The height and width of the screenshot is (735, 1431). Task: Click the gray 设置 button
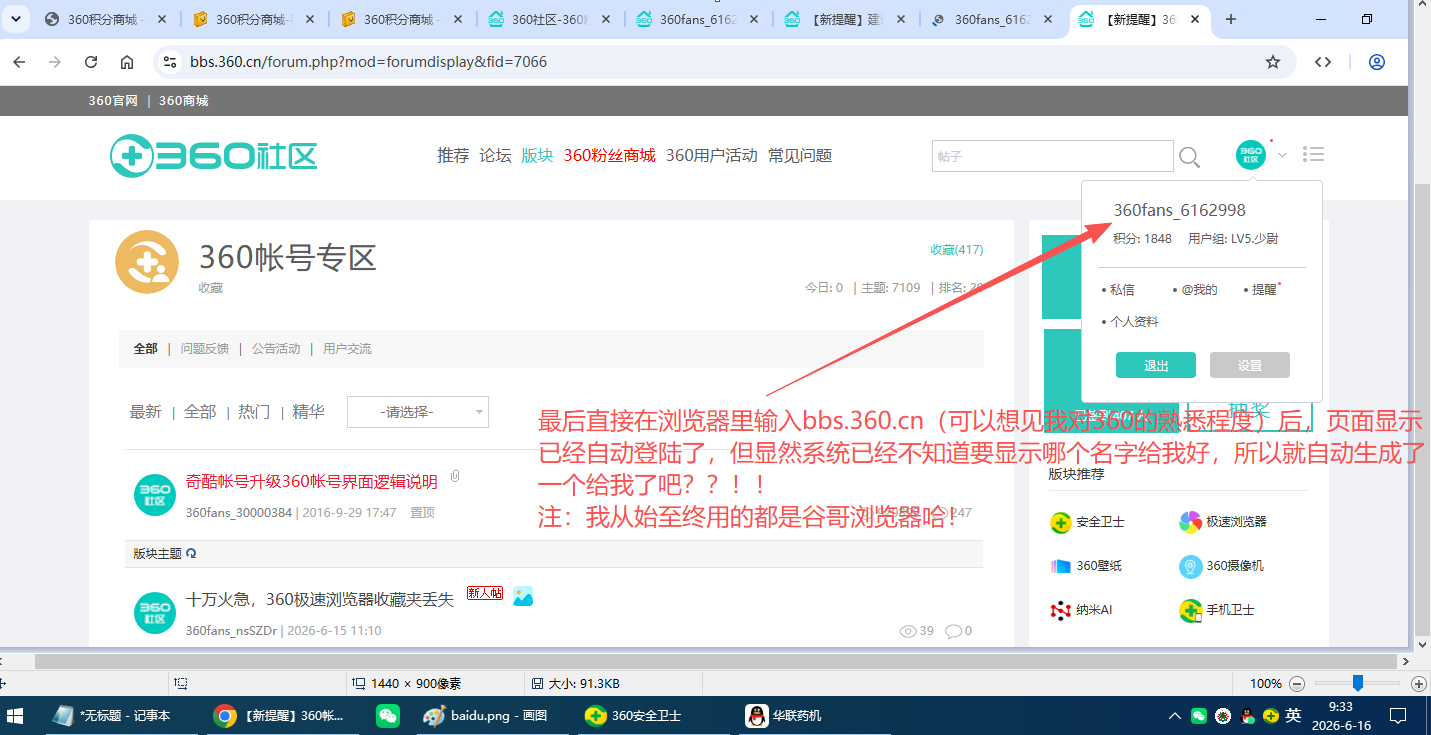[1250, 365]
